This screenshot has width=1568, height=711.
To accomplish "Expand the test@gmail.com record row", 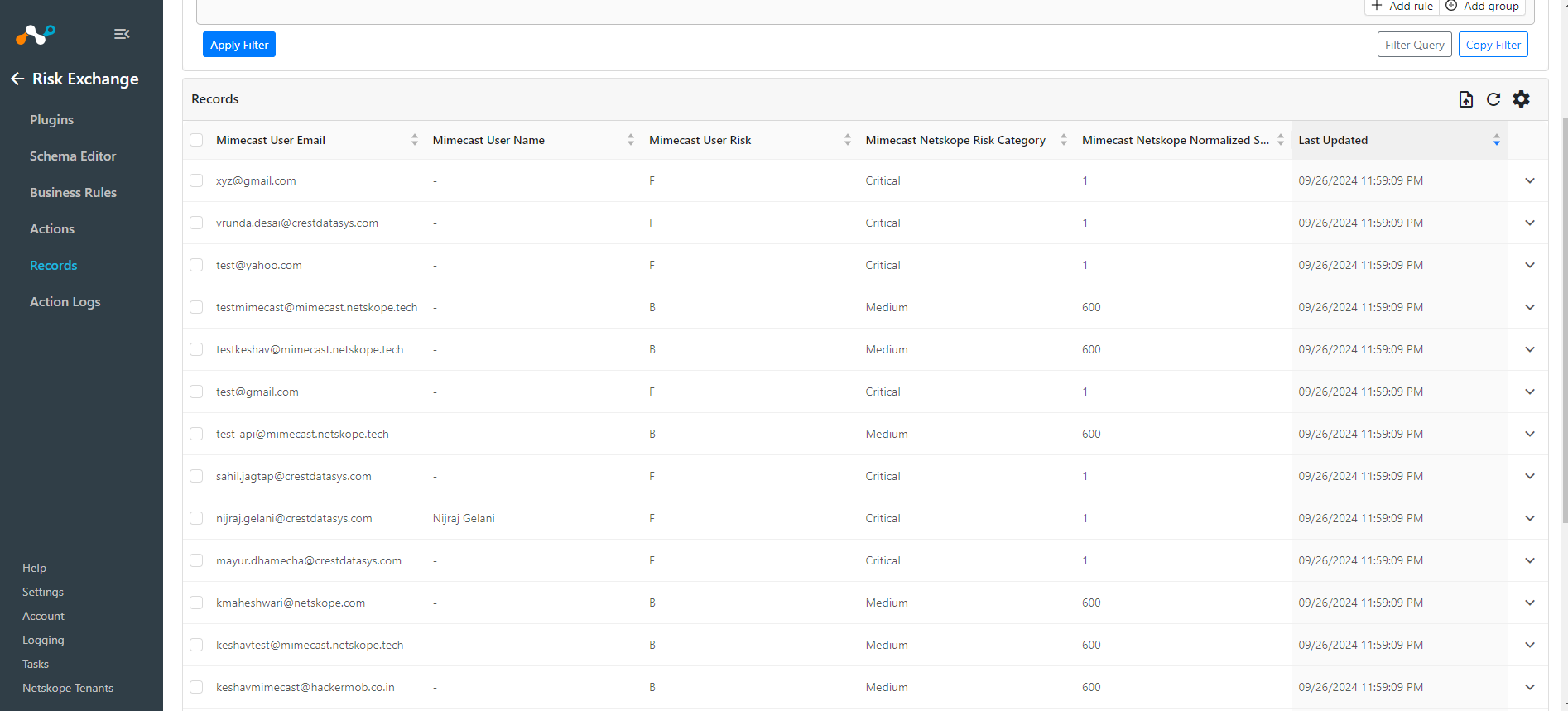I will click(1530, 392).
